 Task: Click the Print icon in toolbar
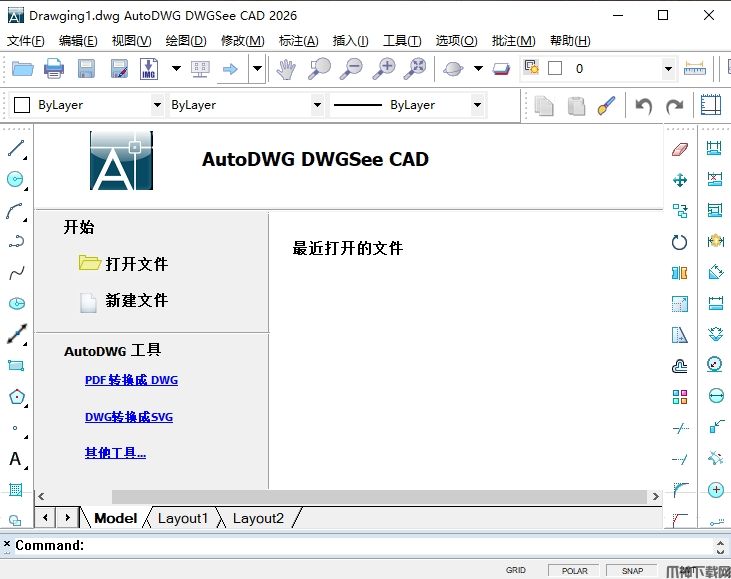coord(54,69)
